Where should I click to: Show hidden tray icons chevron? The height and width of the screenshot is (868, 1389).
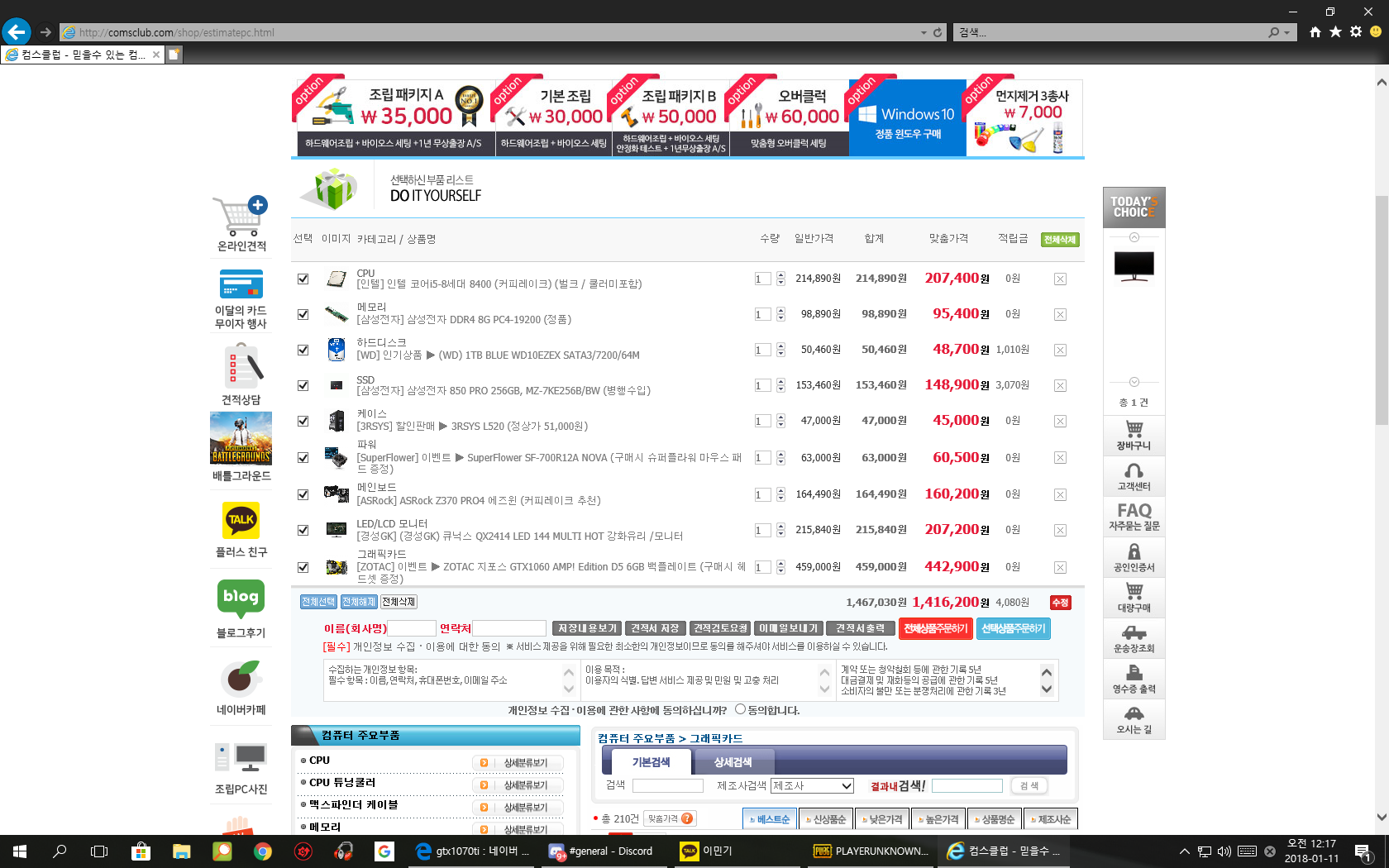tap(1184, 851)
